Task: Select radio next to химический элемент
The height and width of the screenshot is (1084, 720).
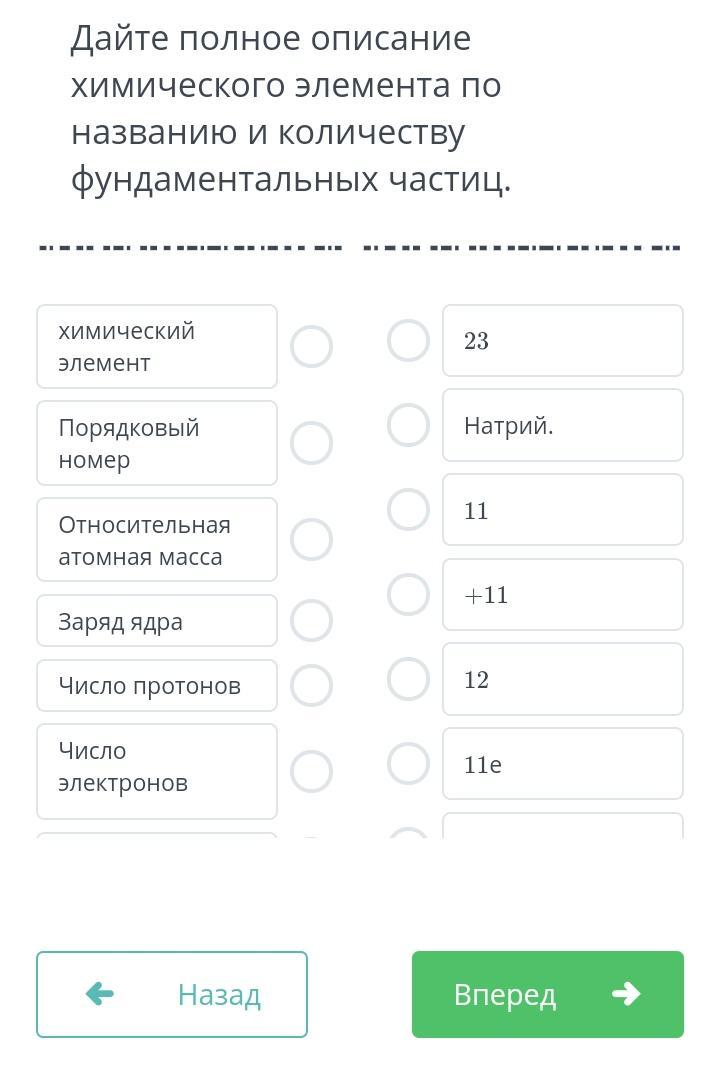Action: 311,347
